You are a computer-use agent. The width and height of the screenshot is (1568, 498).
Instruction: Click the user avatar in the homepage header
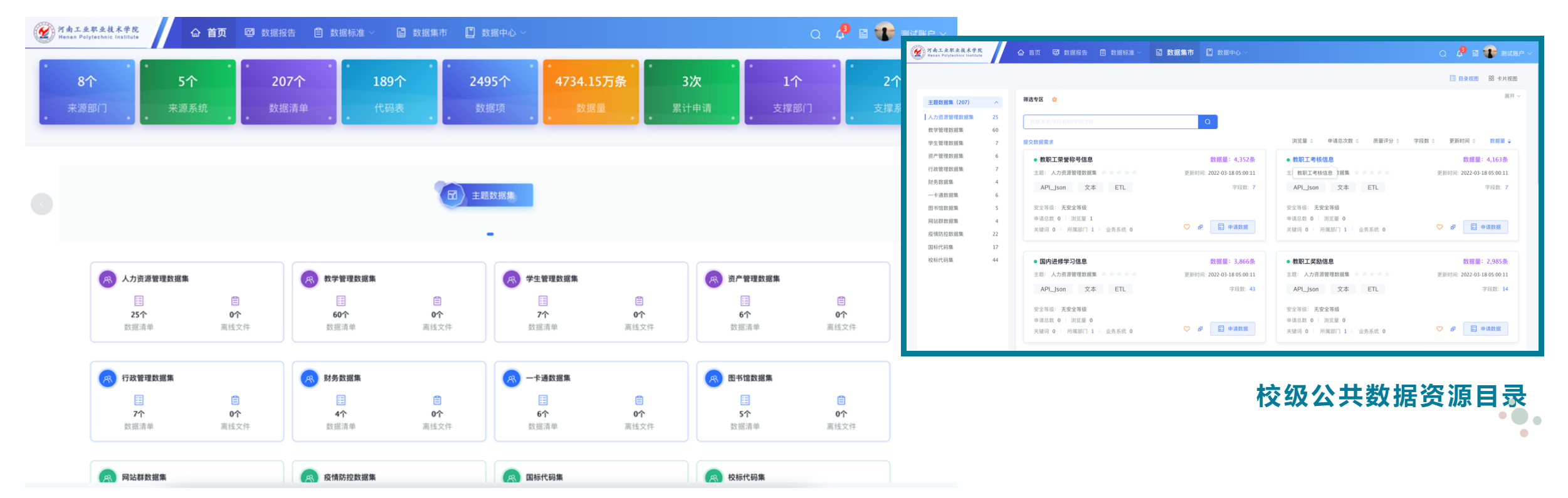[885, 32]
